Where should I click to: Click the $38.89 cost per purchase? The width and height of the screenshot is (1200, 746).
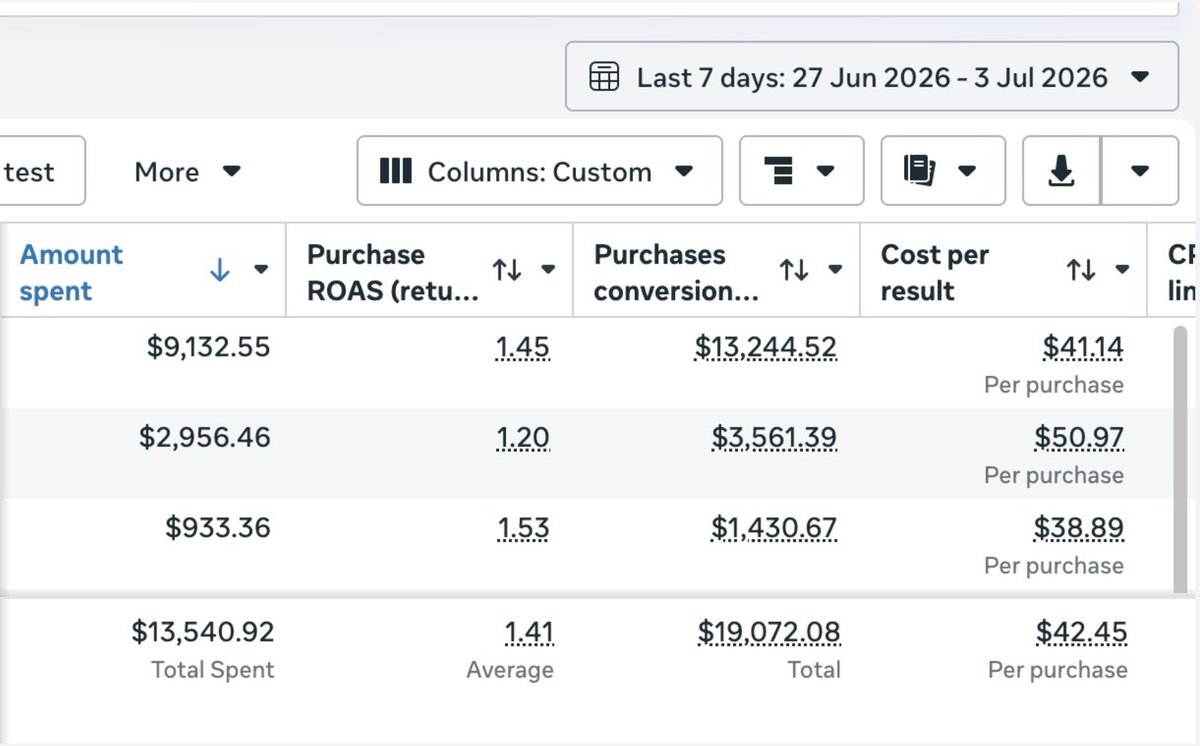1079,528
